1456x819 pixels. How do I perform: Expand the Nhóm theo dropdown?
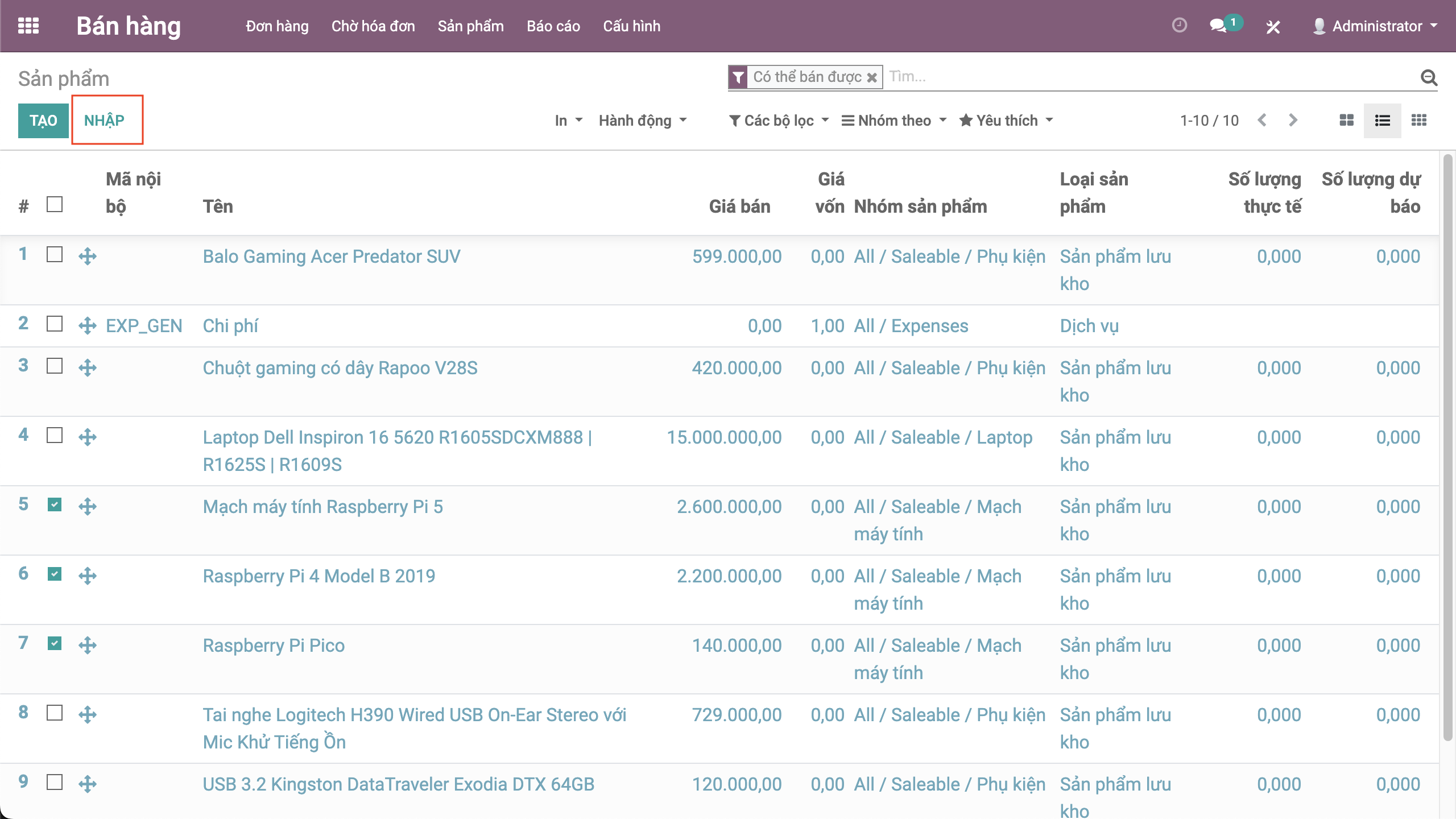(x=894, y=121)
